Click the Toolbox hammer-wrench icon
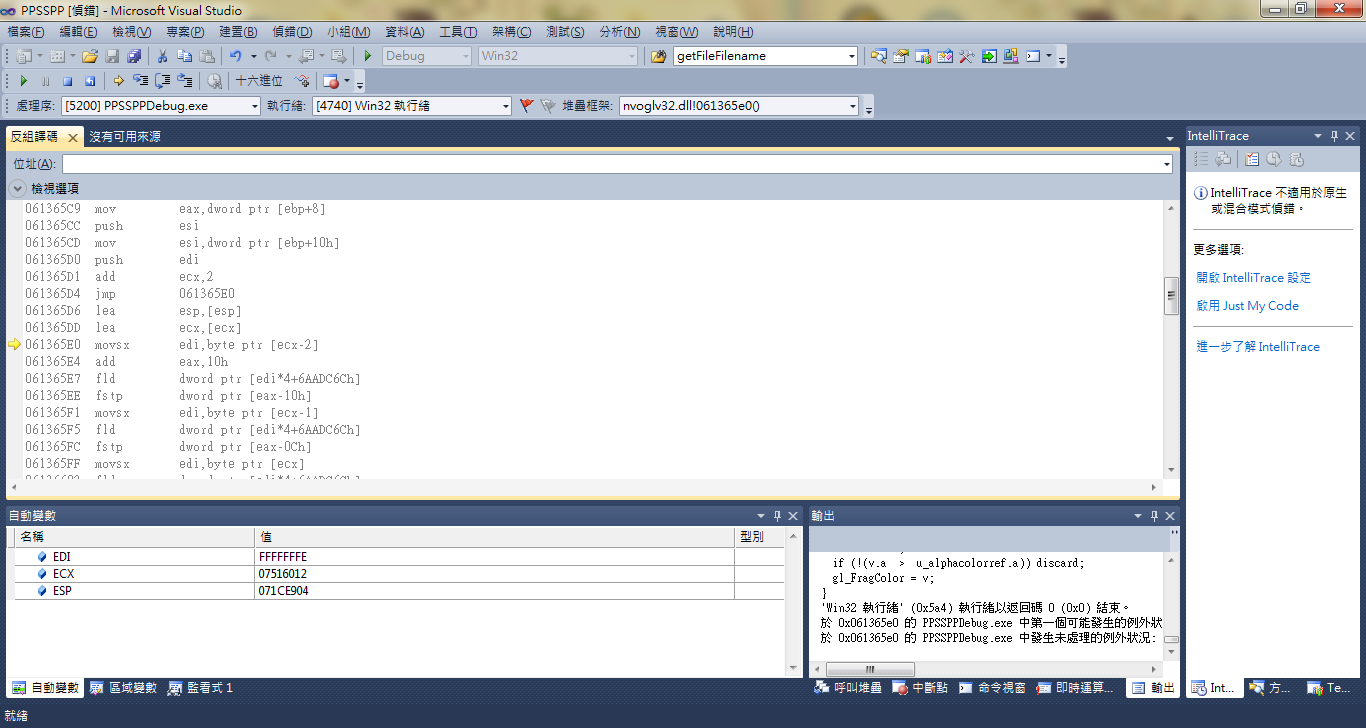This screenshot has width=1366, height=728. pyautogui.click(x=967, y=56)
